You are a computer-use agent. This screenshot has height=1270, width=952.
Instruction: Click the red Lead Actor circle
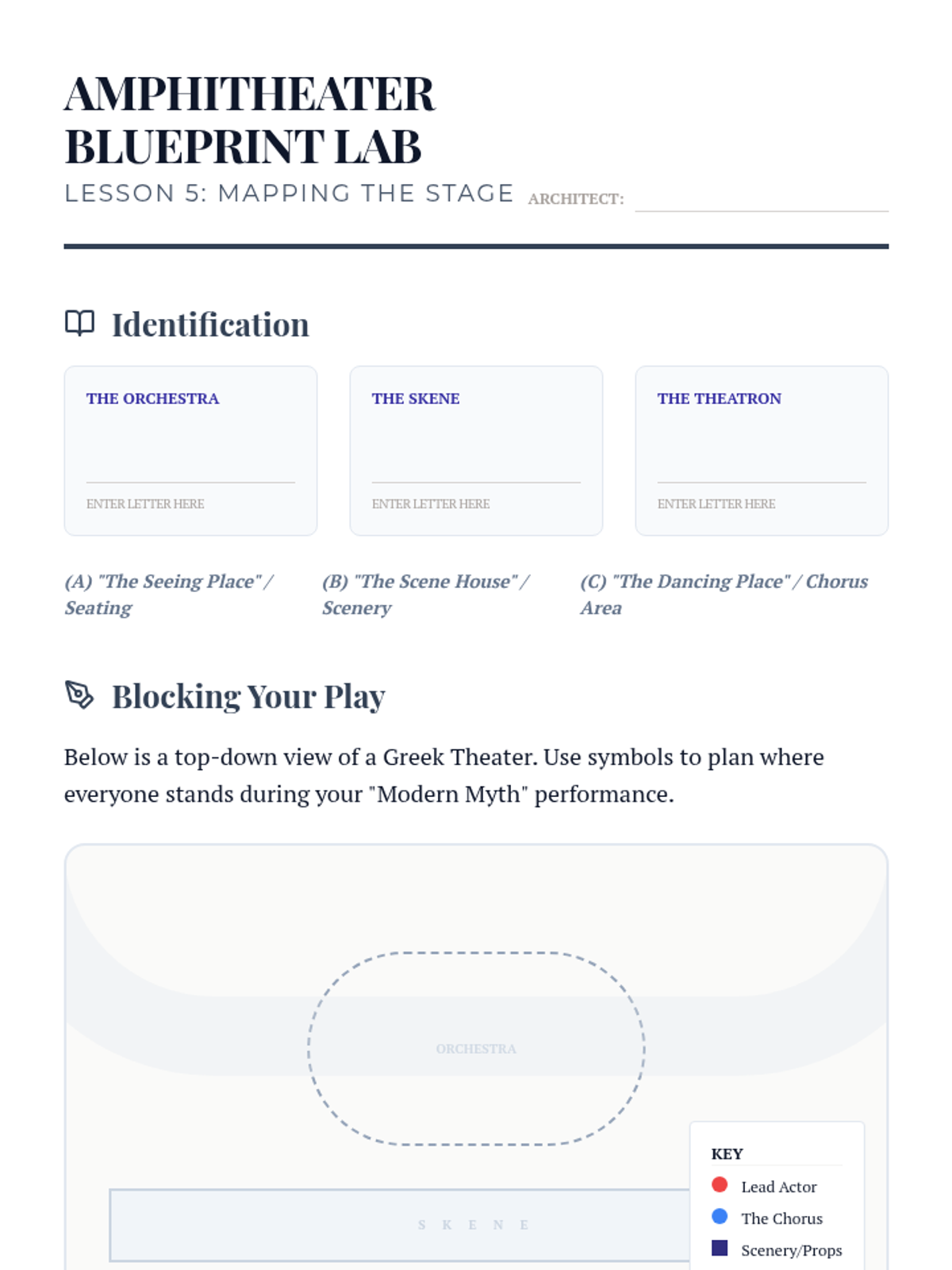tap(720, 1185)
